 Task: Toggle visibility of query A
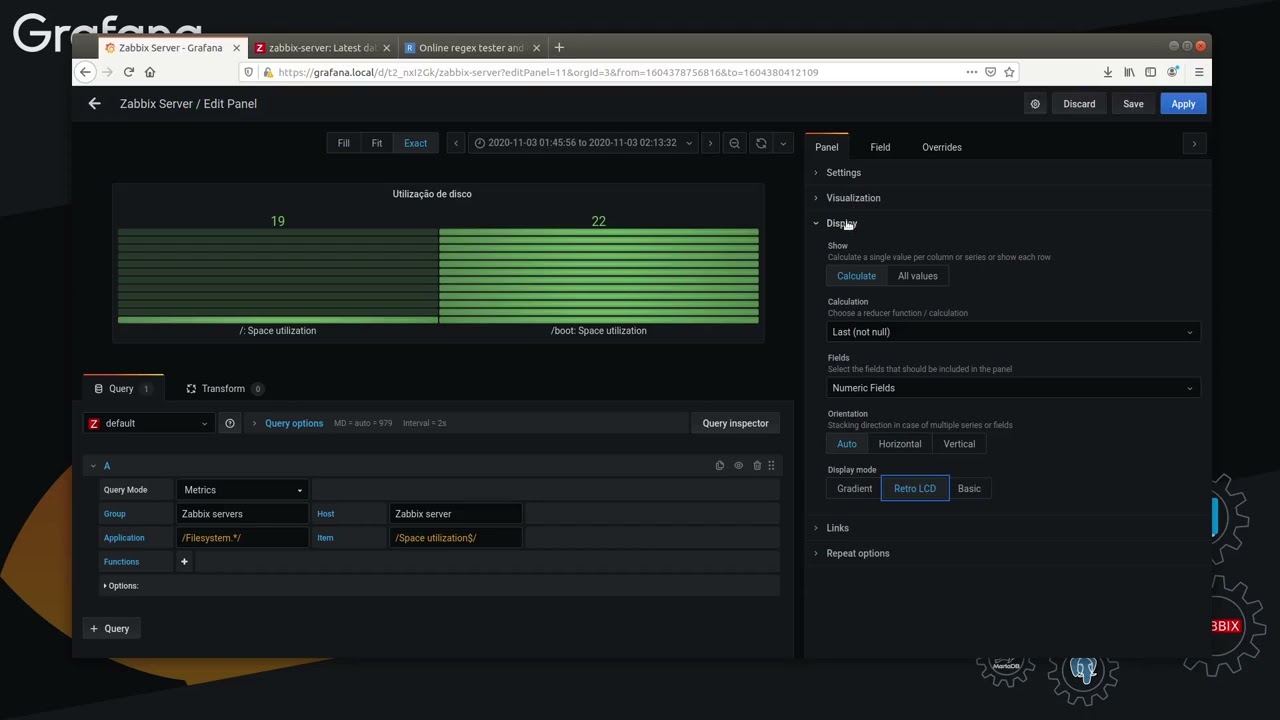pyautogui.click(x=739, y=466)
